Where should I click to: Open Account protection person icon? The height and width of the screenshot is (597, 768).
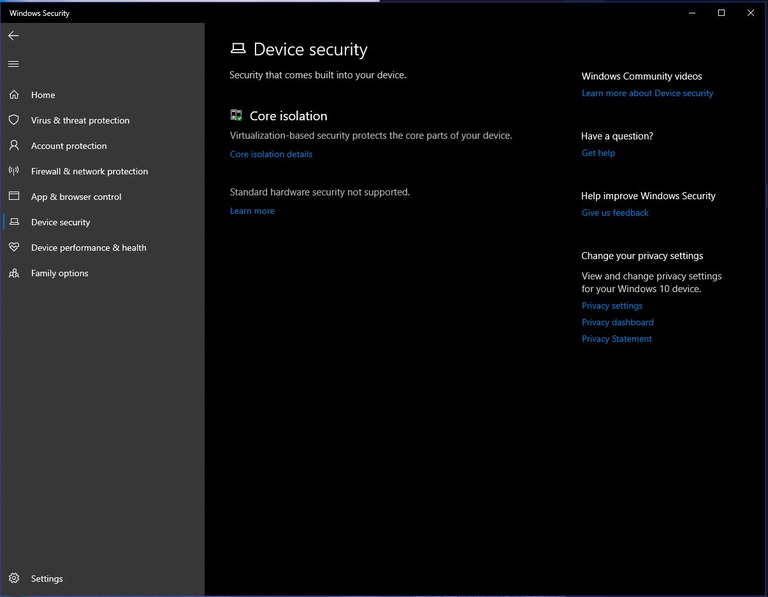pyautogui.click(x=14, y=146)
